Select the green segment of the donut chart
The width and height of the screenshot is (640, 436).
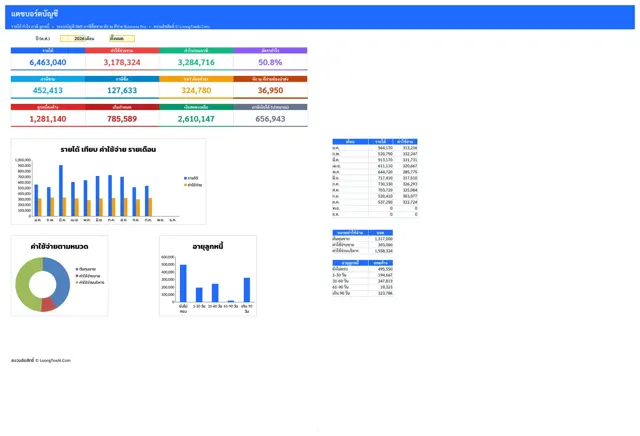pyautogui.click(x=23, y=285)
